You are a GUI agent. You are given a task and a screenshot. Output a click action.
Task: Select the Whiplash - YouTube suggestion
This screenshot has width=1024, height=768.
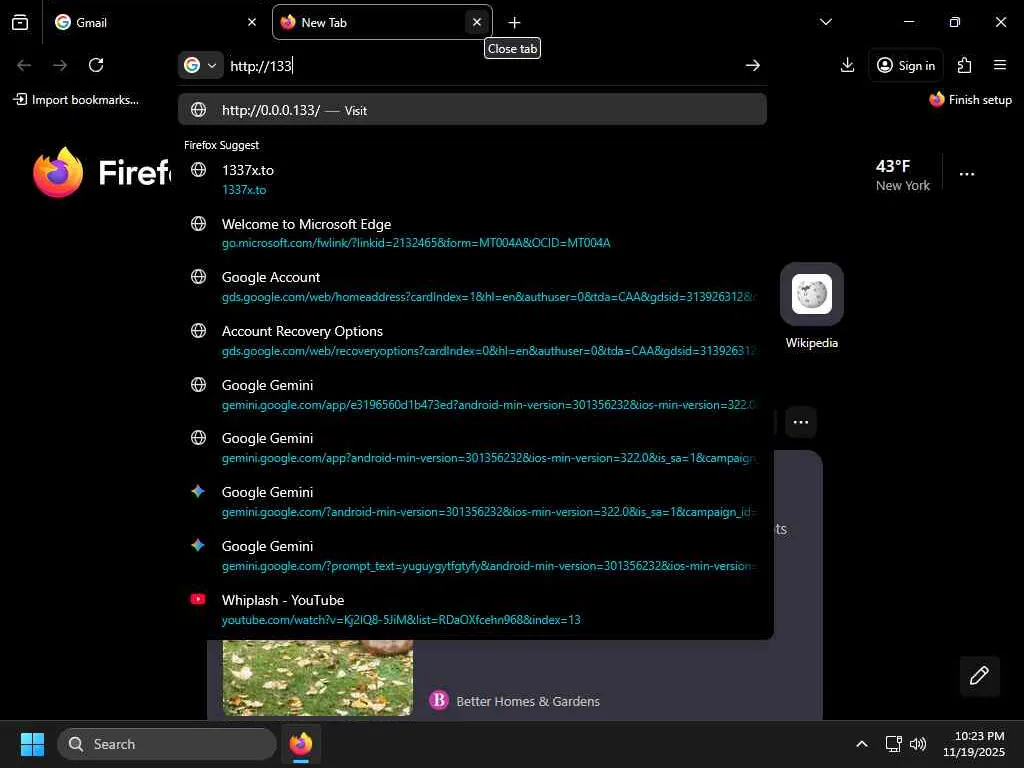pos(472,609)
